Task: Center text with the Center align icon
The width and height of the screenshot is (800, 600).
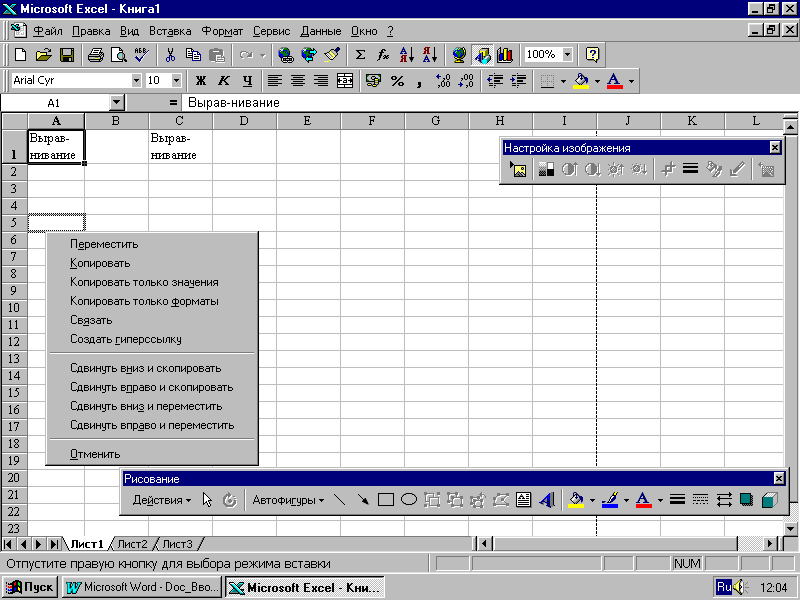Action: tap(298, 81)
